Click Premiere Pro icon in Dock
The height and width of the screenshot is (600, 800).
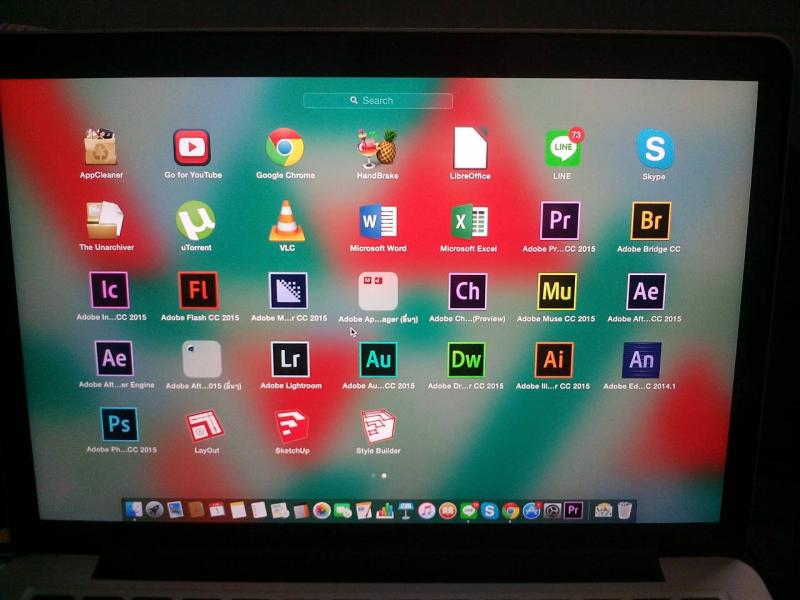[573, 510]
